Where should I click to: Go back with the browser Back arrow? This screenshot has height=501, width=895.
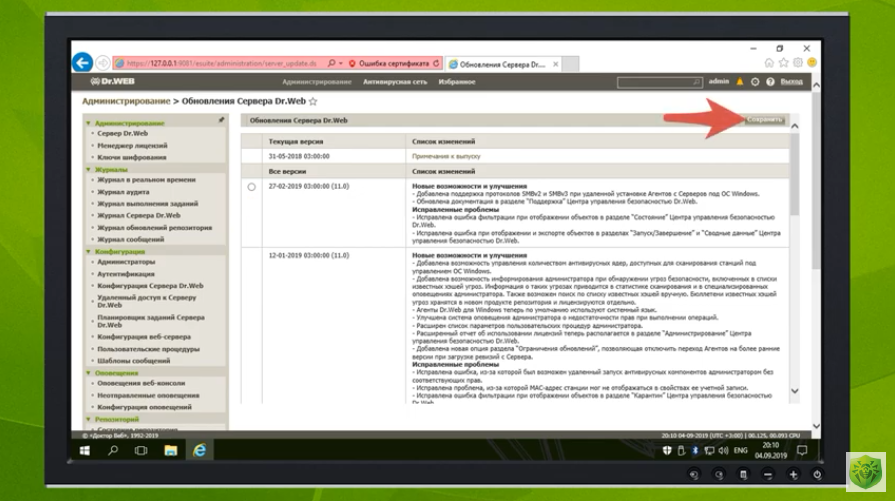coord(82,63)
